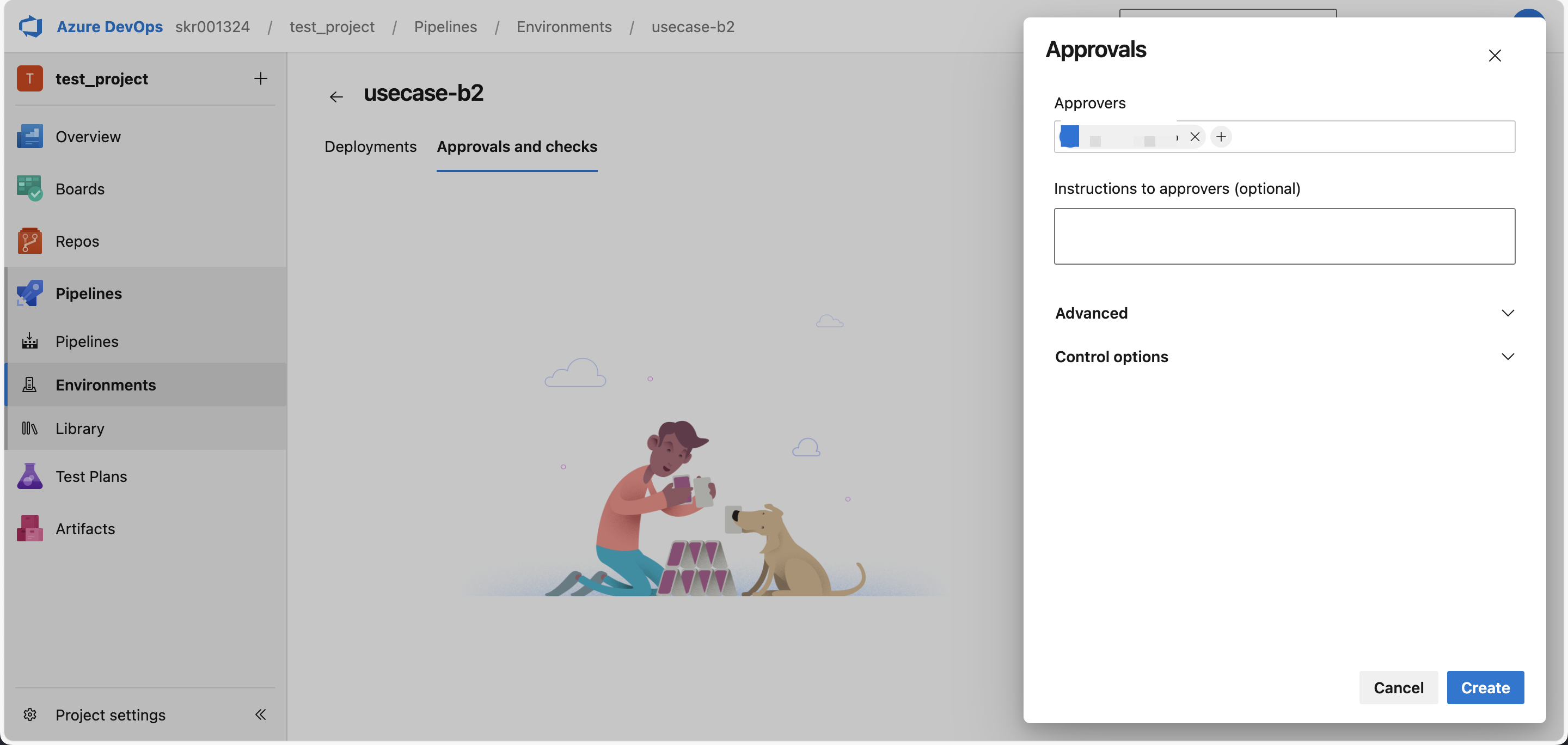Expand the Advanced section

1508,313
